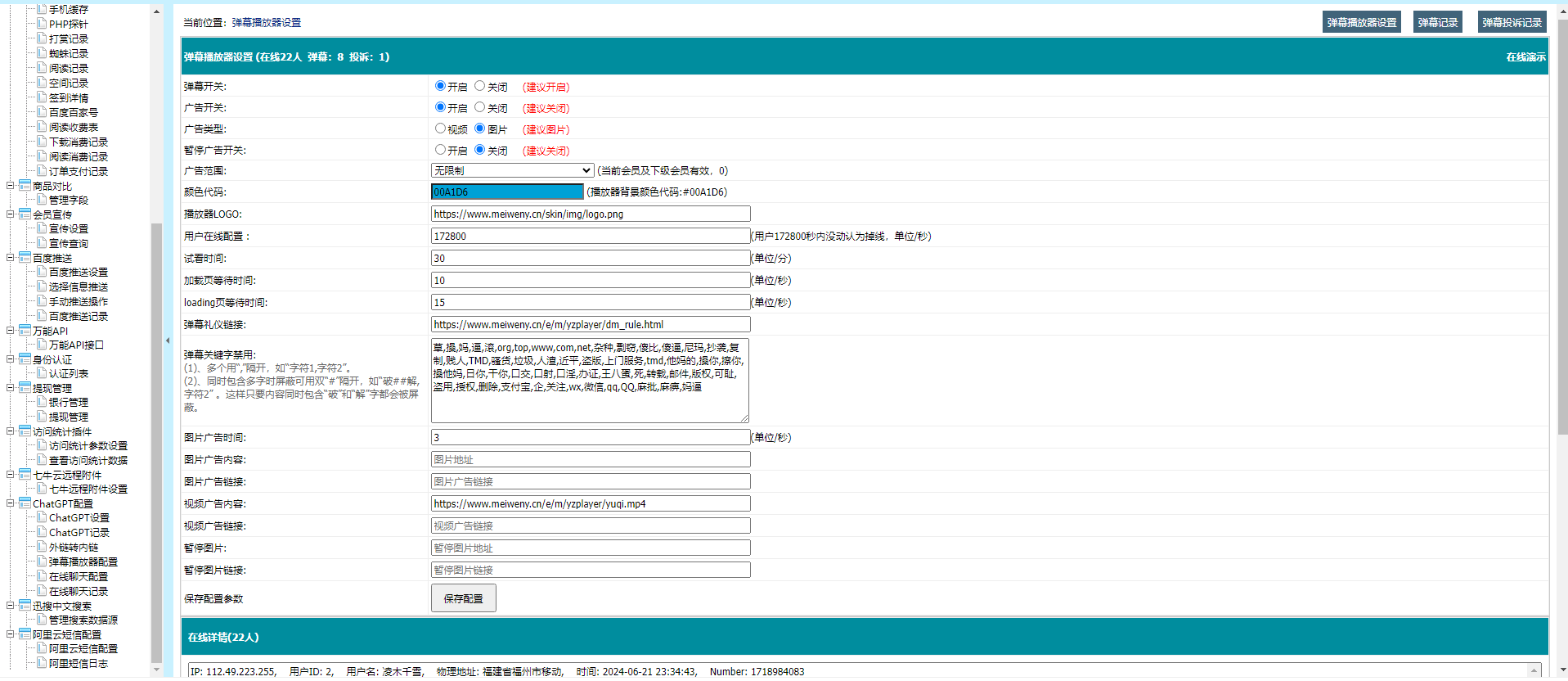Viewport: 1568px width, 681px height.
Task: Set 弹幕开关 to 关闭
Action: pyautogui.click(x=480, y=86)
